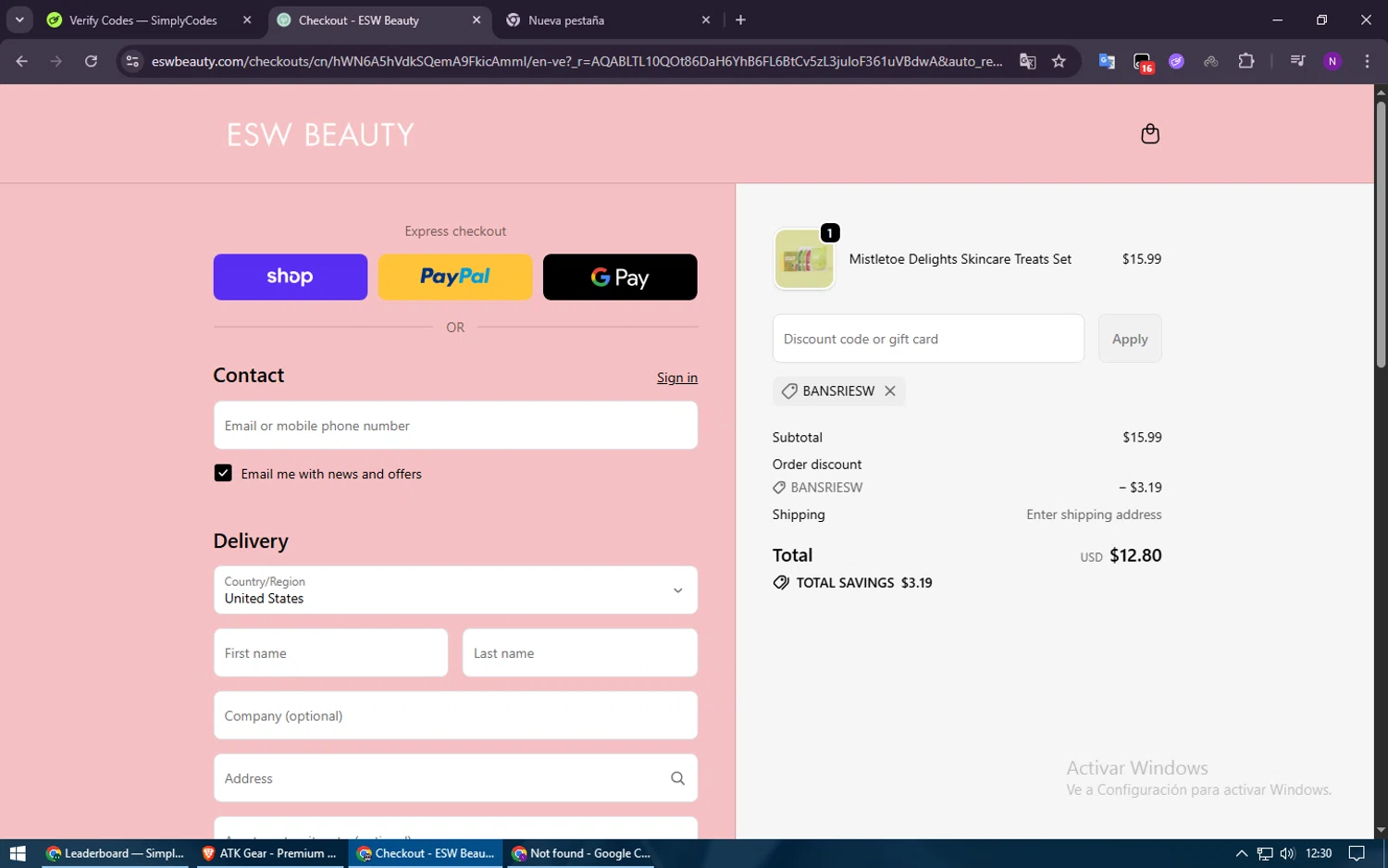Click the Enter shipping address text
Viewport: 1388px width, 868px height.
click(x=1094, y=515)
